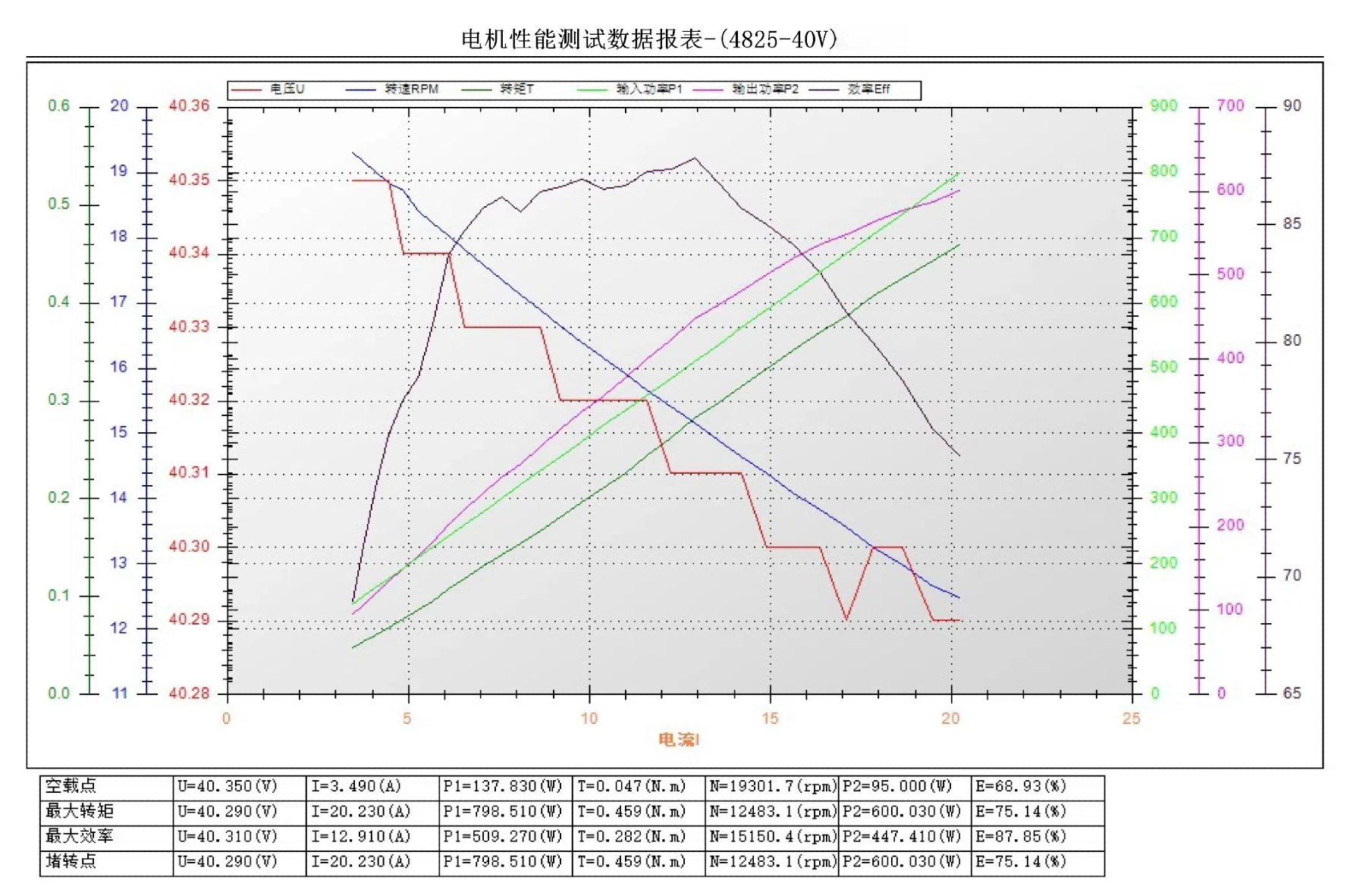Select the 输出功率P2 legend label

(765, 89)
